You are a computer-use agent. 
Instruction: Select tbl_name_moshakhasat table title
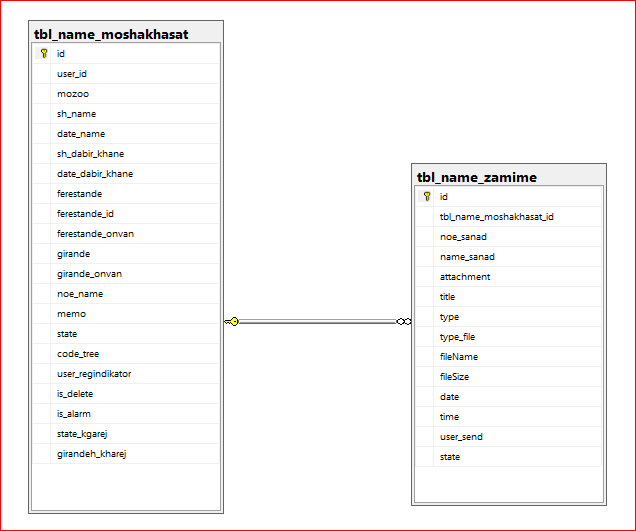coord(111,34)
